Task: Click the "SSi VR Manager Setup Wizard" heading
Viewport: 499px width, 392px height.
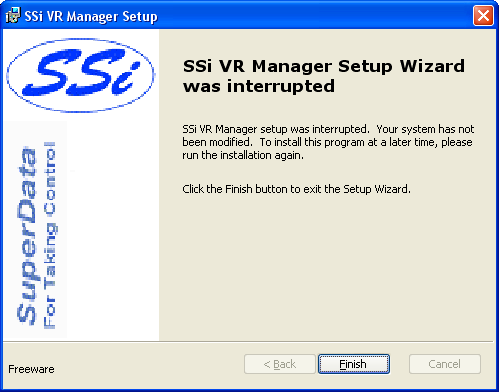Action: pyautogui.click(x=324, y=66)
